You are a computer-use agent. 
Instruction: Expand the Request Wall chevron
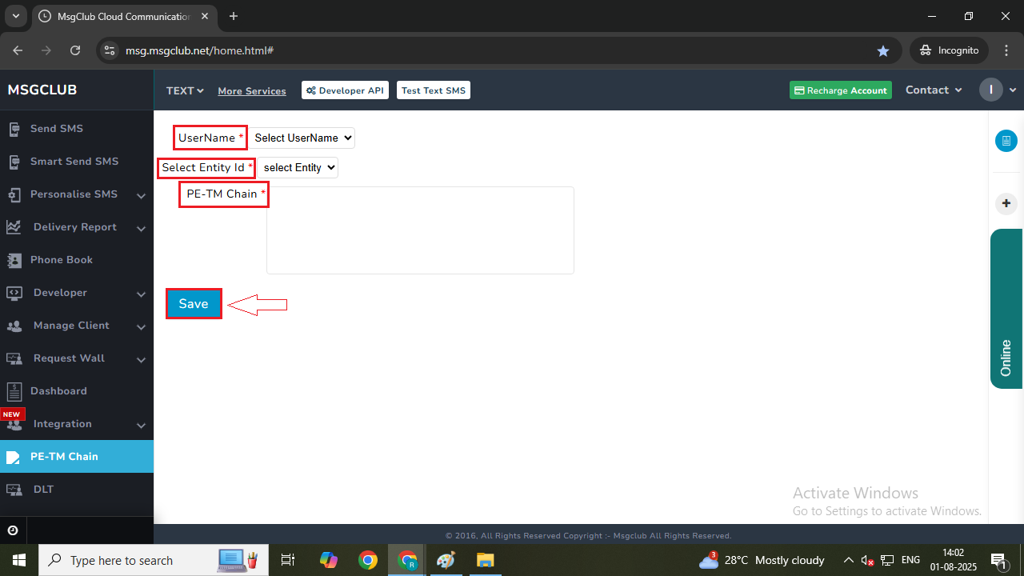[x=141, y=360]
